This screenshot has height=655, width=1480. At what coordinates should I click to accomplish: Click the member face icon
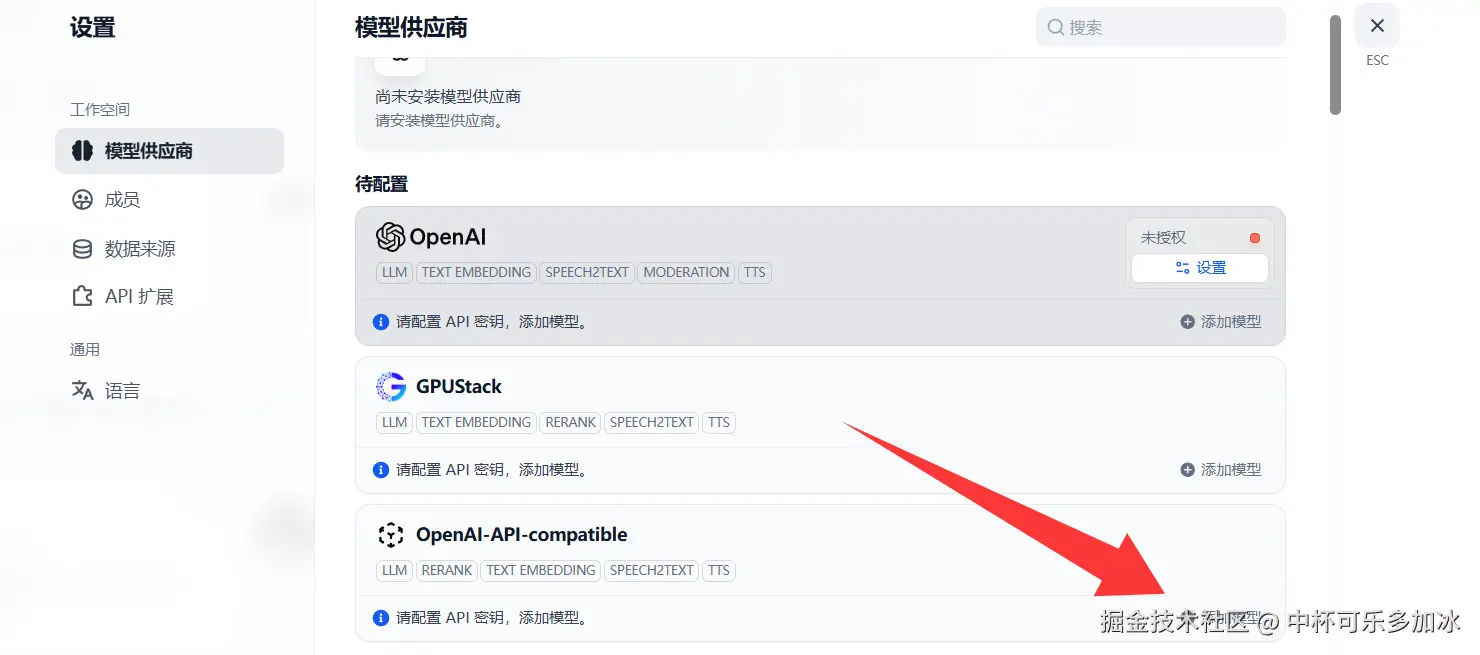(82, 200)
